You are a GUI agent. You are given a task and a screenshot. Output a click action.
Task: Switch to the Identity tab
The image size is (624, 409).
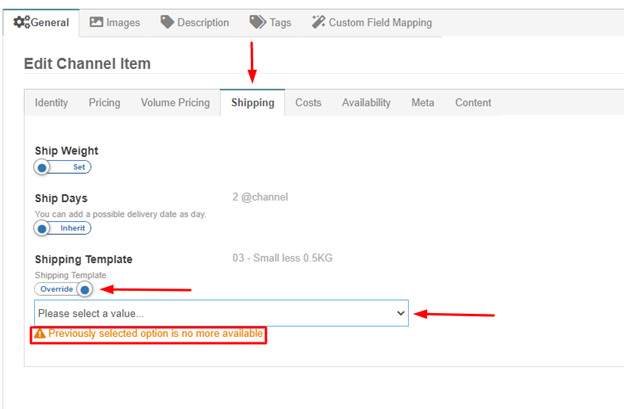point(51,103)
